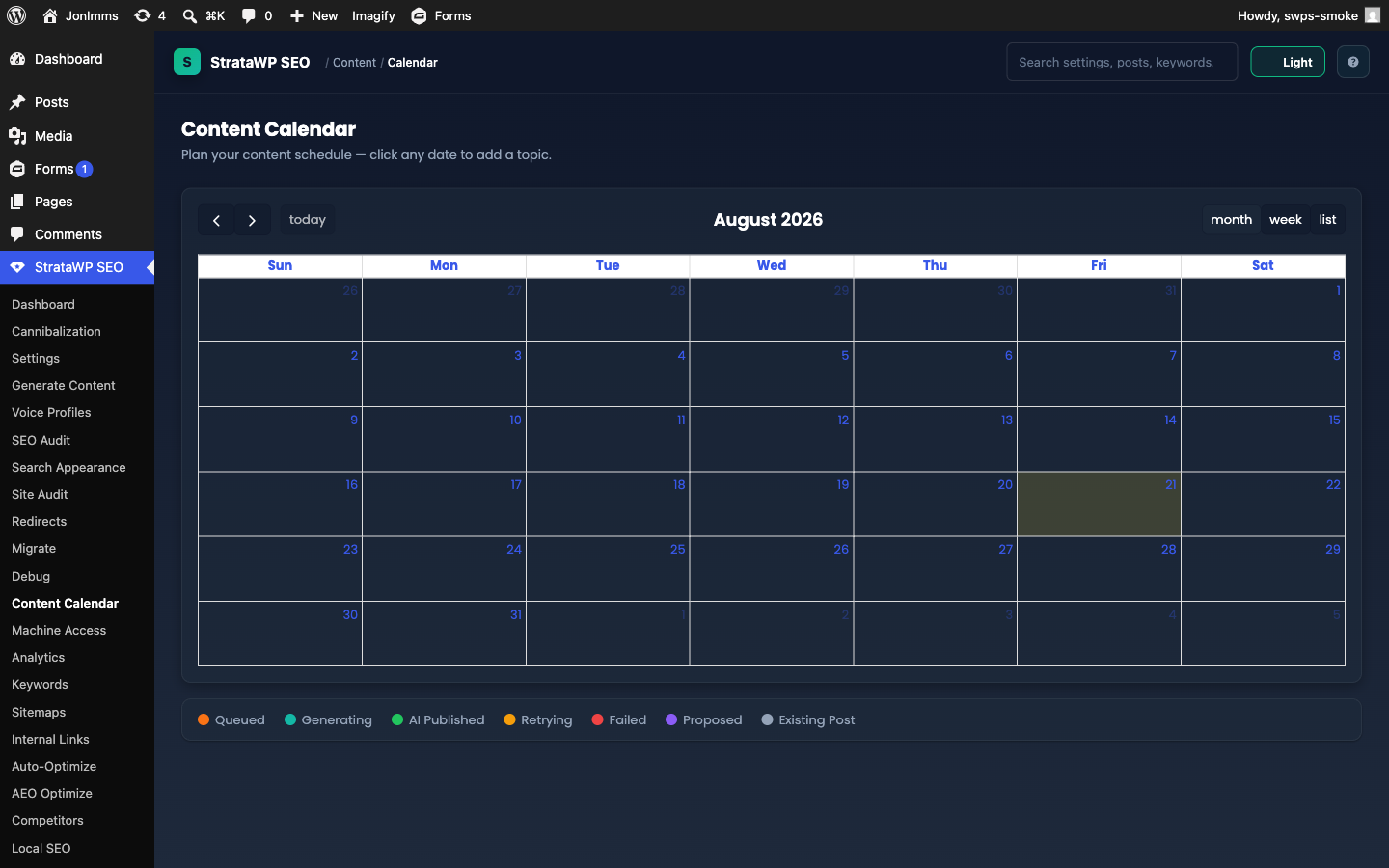Click the Queued orange legend dot
This screenshot has height=868, width=1389.
(x=204, y=719)
